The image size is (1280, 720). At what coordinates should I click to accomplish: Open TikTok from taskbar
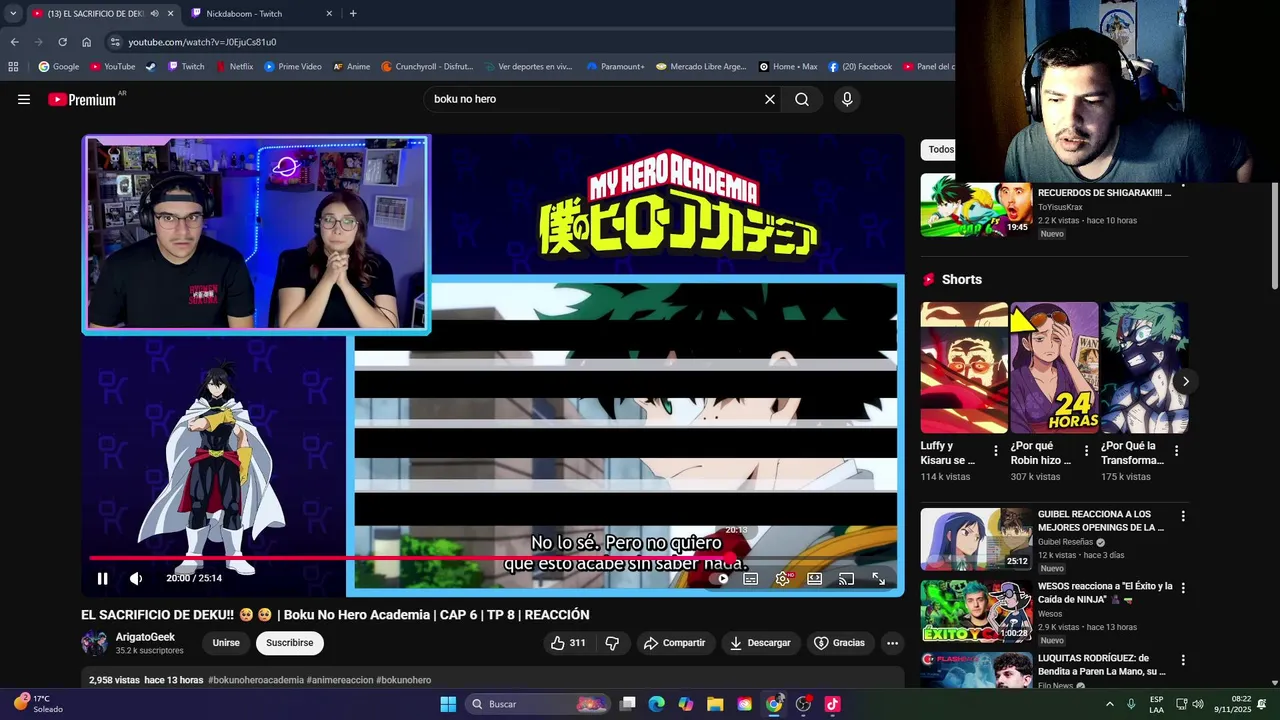pyautogui.click(x=832, y=704)
